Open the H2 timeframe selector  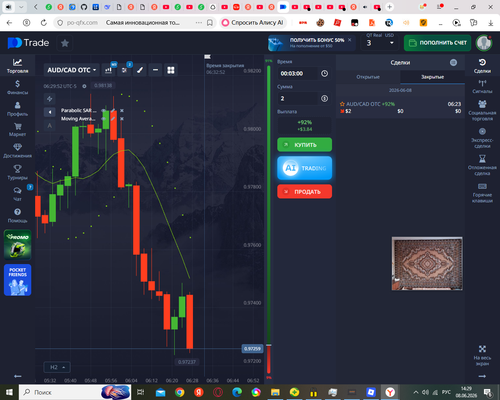tap(57, 367)
